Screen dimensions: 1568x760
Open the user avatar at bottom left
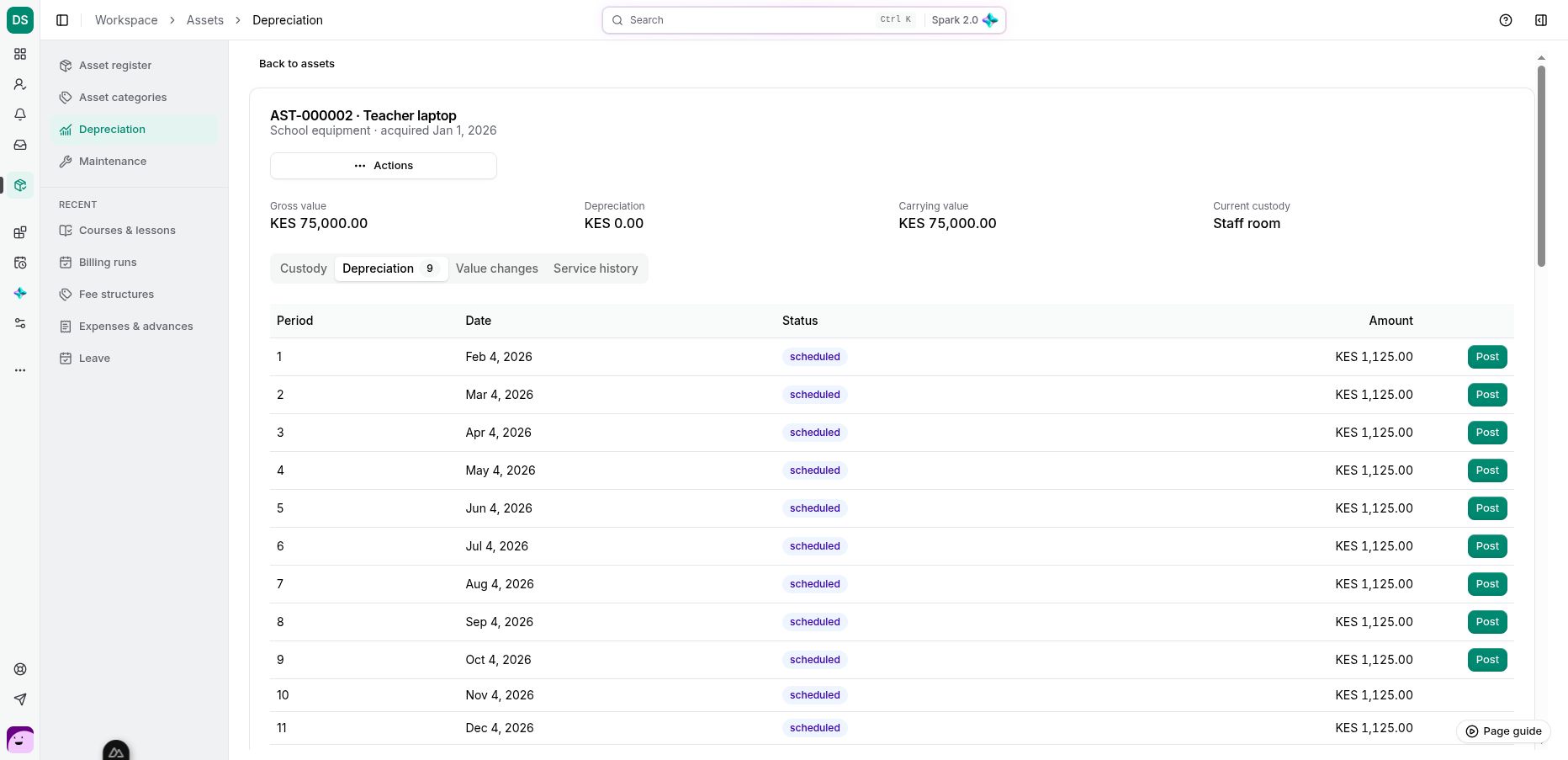click(20, 740)
